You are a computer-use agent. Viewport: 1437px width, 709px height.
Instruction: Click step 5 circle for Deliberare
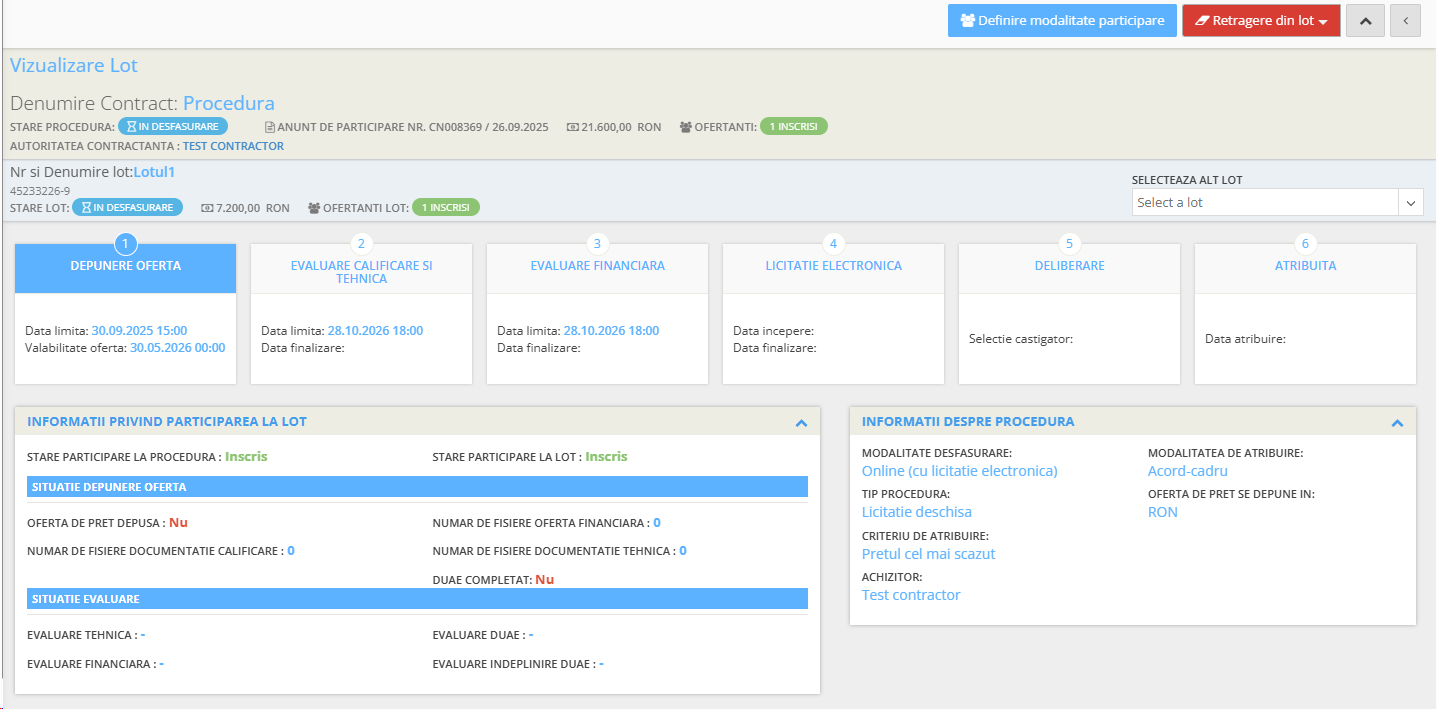point(1069,243)
